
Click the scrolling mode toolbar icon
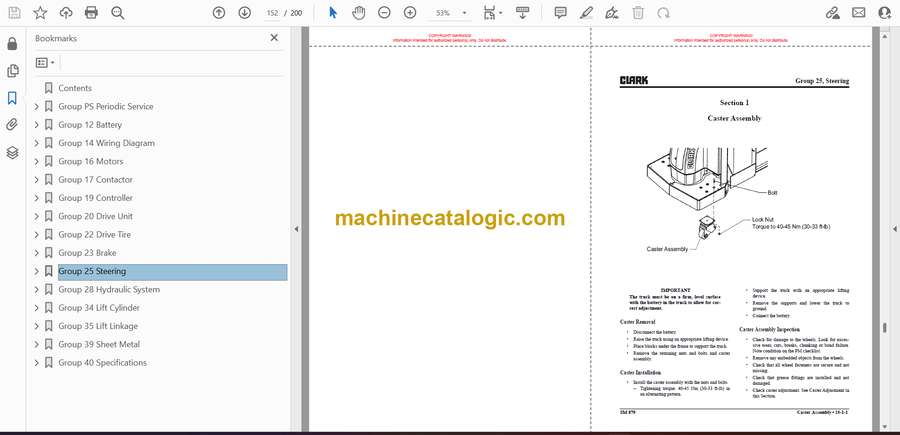click(x=522, y=13)
